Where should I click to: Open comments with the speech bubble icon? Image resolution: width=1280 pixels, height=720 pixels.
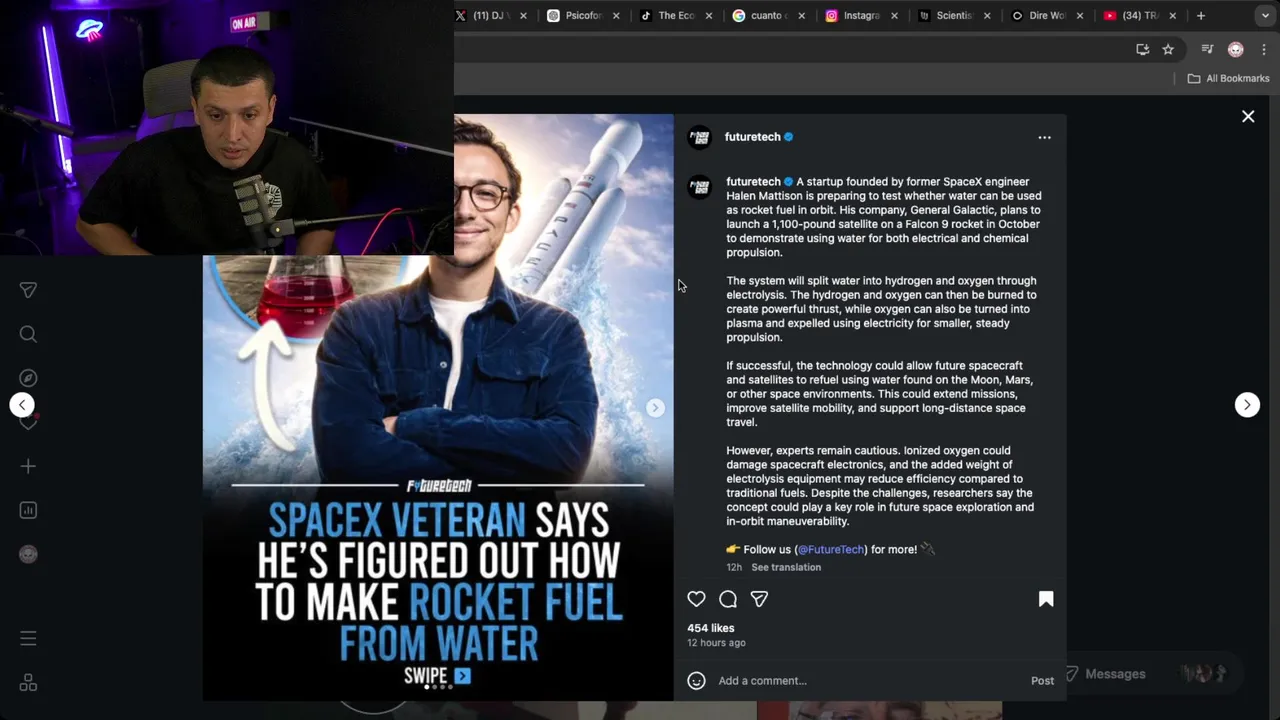click(728, 599)
